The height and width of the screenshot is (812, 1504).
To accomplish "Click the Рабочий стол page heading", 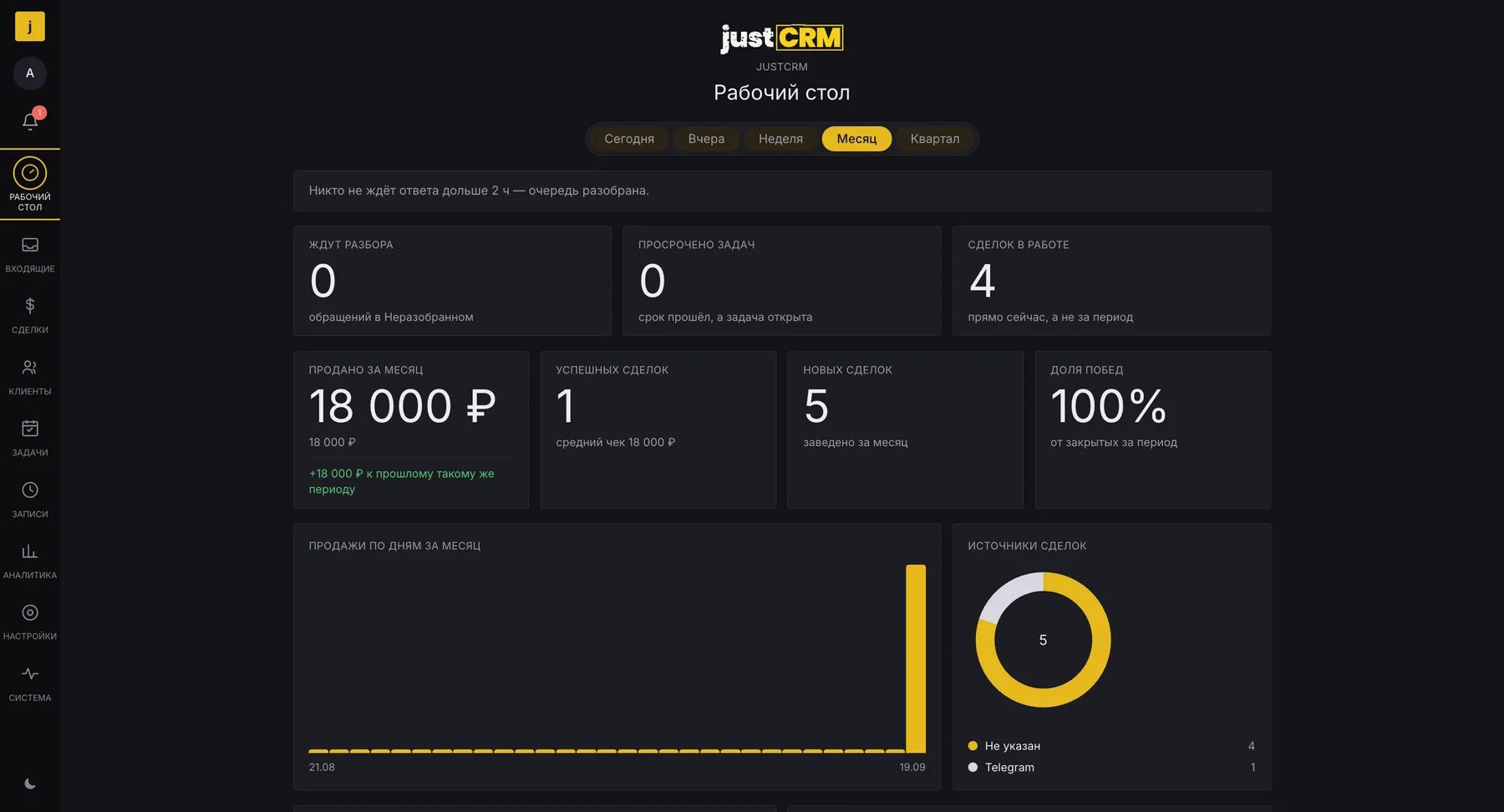I will click(782, 93).
